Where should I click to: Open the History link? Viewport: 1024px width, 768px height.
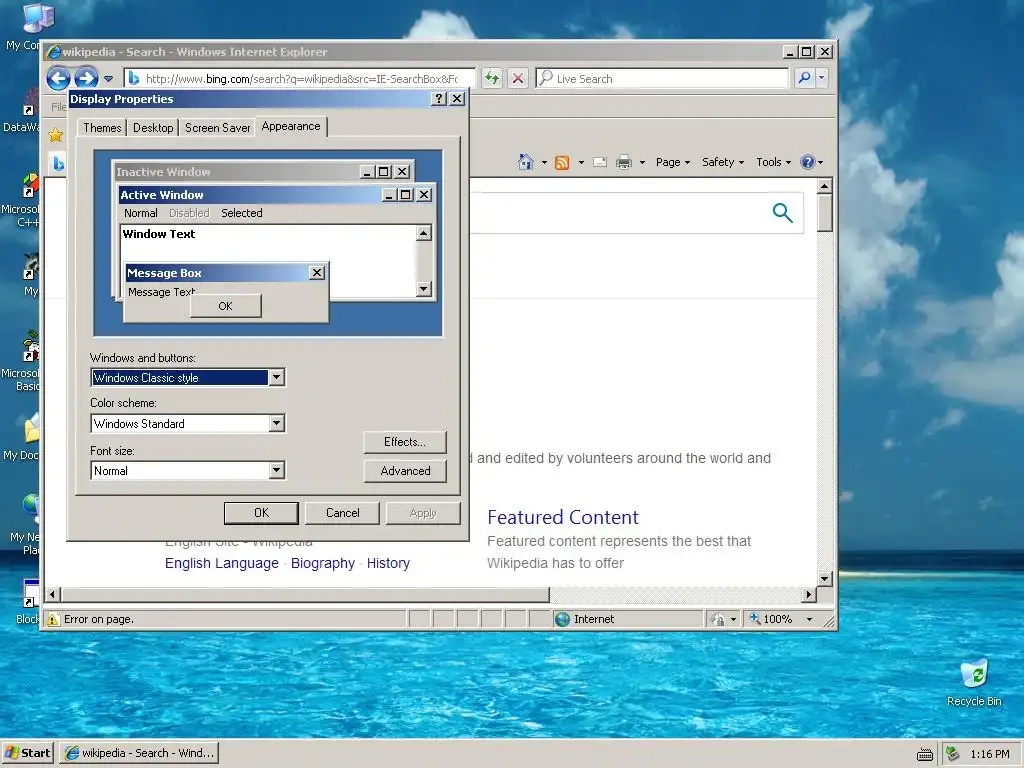[x=388, y=563]
